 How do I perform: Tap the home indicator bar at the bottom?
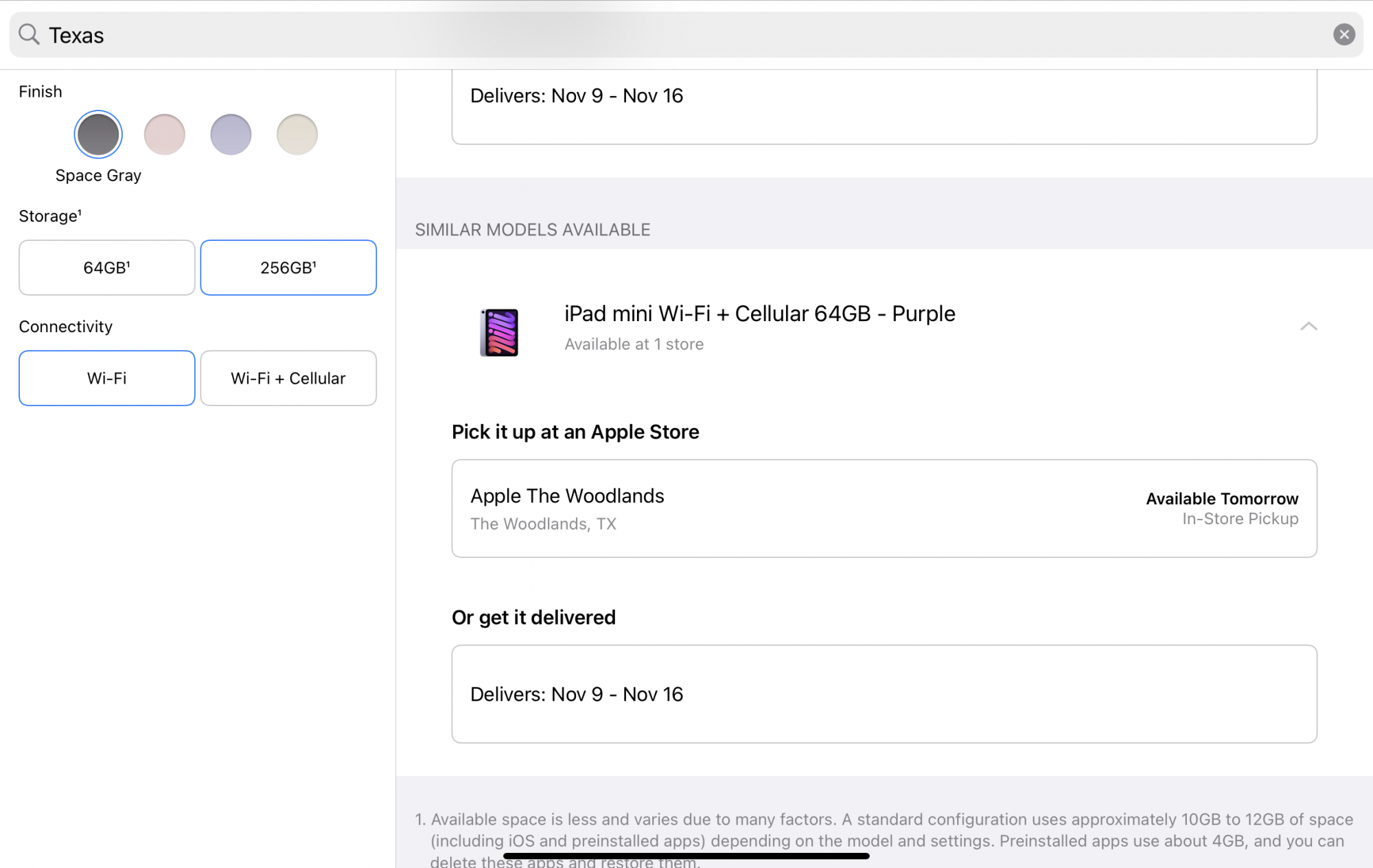coord(686,856)
